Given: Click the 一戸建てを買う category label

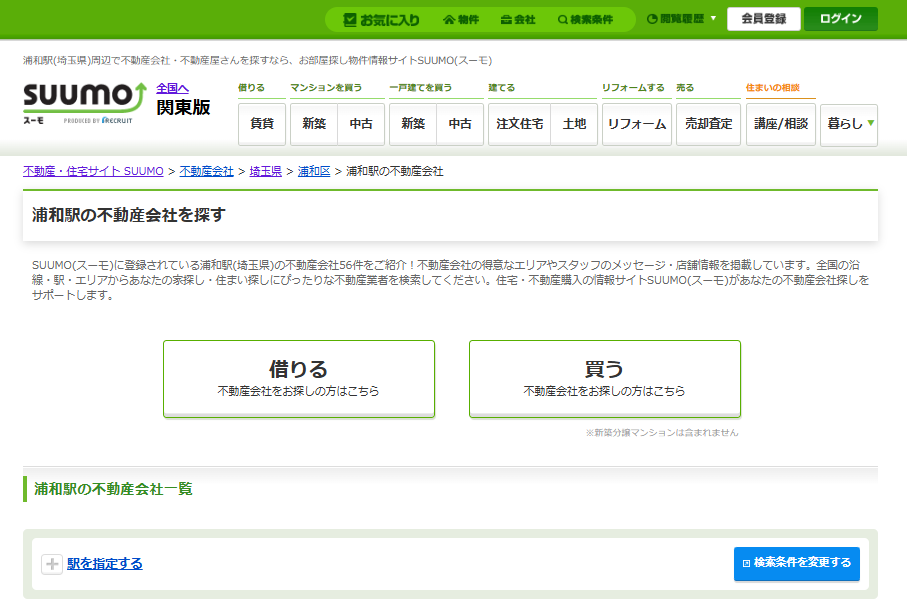Looking at the screenshot, I should click(x=421, y=88).
